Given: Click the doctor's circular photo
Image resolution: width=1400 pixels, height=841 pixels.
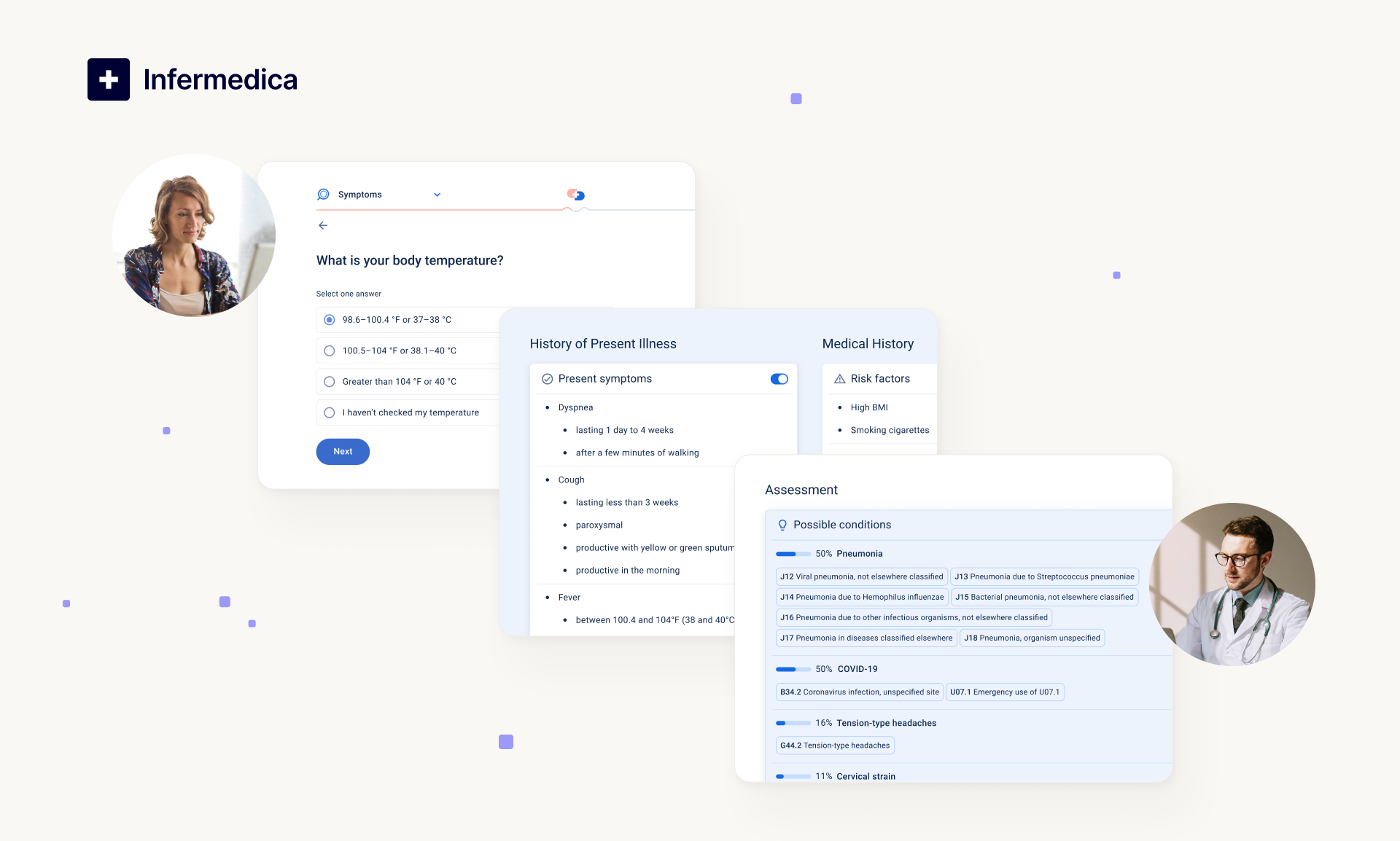Looking at the screenshot, I should click(x=1232, y=584).
